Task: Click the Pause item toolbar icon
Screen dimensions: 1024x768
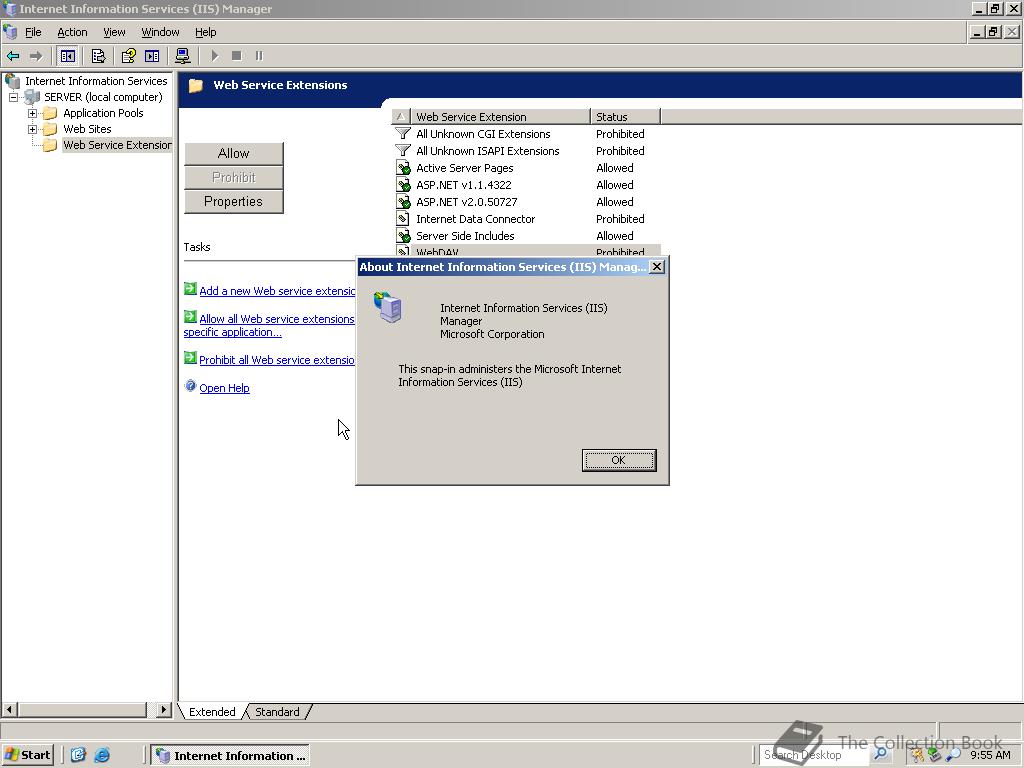Action: [259, 56]
